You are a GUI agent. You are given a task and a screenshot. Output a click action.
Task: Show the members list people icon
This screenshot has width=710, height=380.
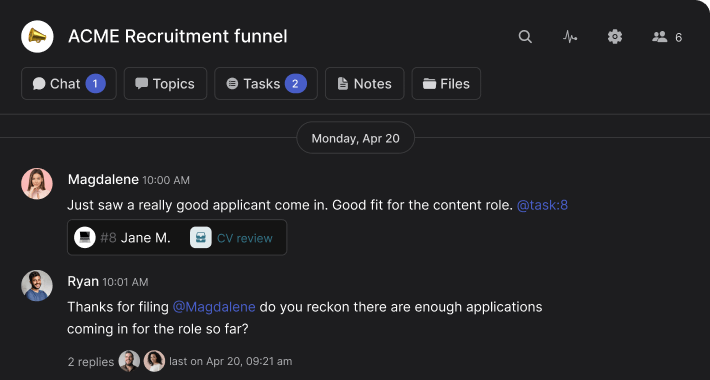[x=659, y=37]
